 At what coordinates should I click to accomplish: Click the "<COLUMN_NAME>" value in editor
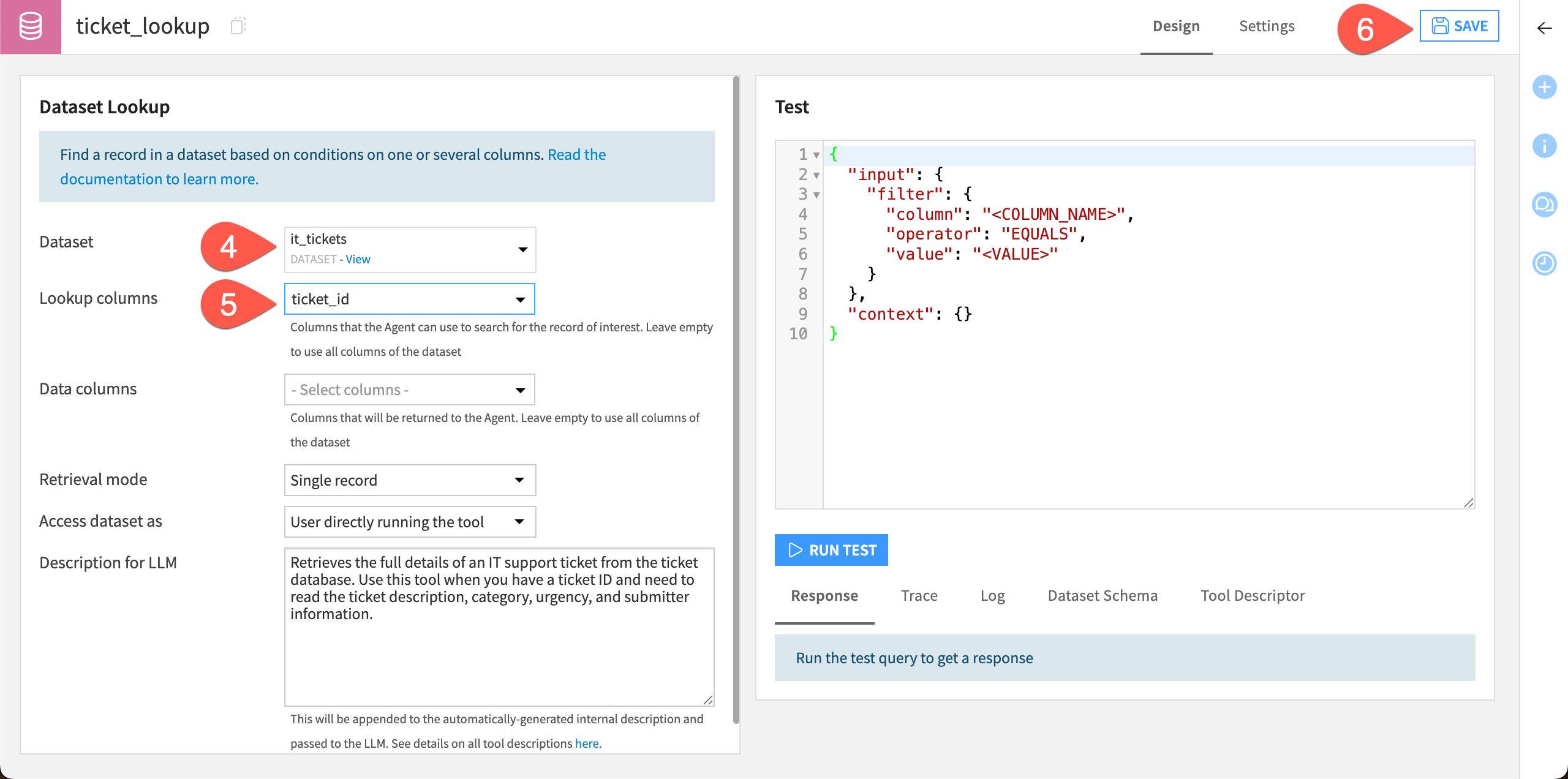point(1053,214)
